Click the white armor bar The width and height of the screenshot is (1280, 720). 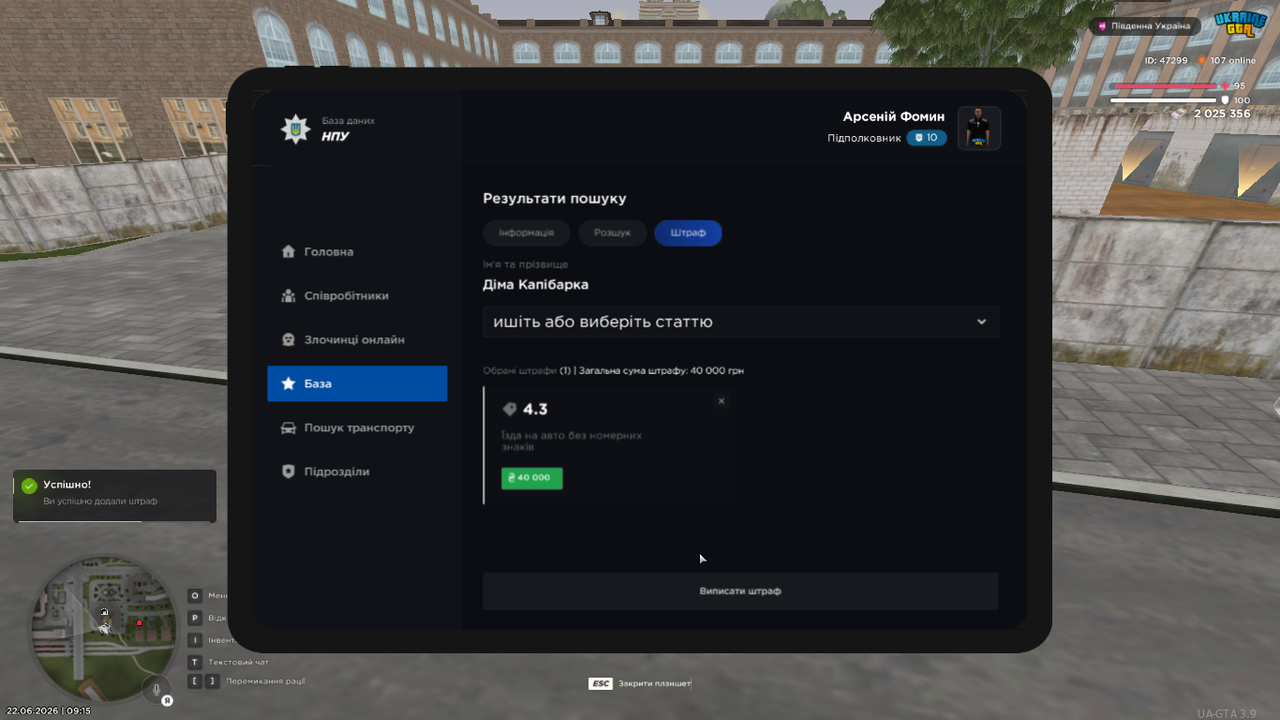tap(1164, 100)
